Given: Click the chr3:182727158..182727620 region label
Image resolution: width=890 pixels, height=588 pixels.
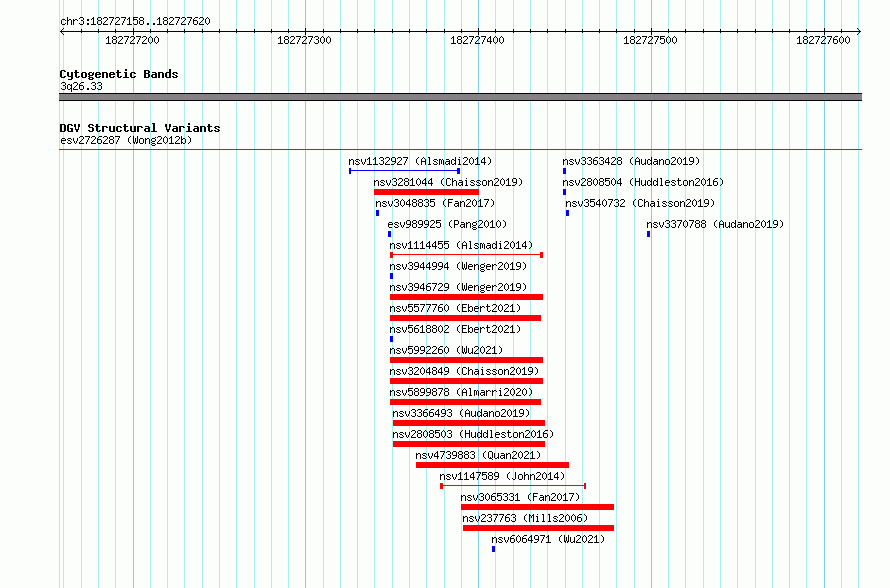Looking at the screenshot, I should pos(135,21).
